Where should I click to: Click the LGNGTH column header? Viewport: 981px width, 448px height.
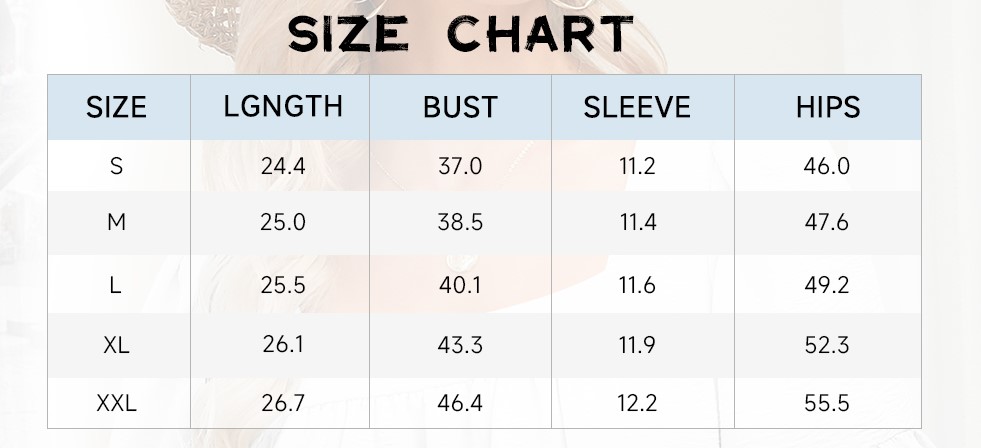(283, 106)
